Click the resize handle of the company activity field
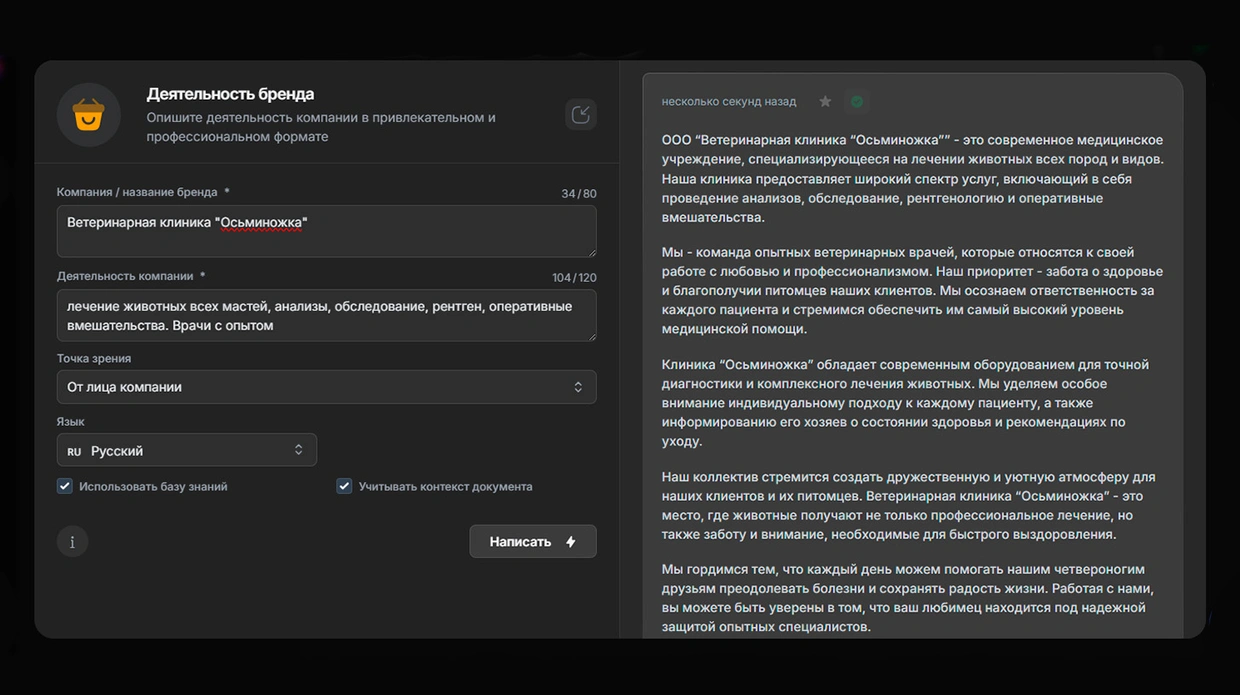The image size is (1240, 695). (590, 335)
